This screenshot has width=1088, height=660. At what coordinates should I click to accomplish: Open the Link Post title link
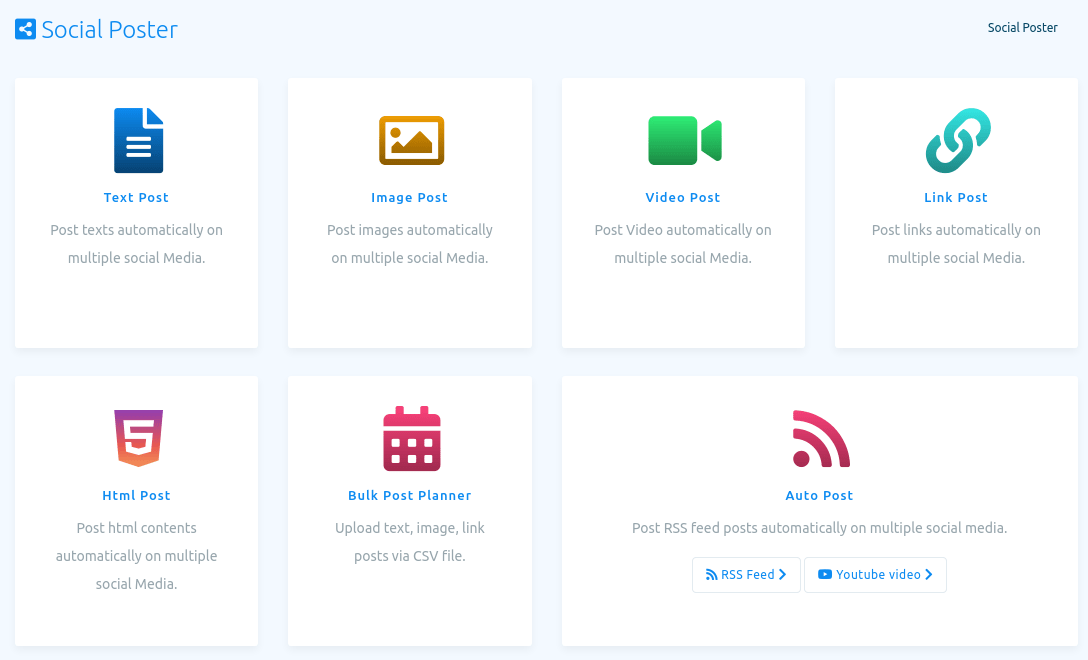[956, 198]
